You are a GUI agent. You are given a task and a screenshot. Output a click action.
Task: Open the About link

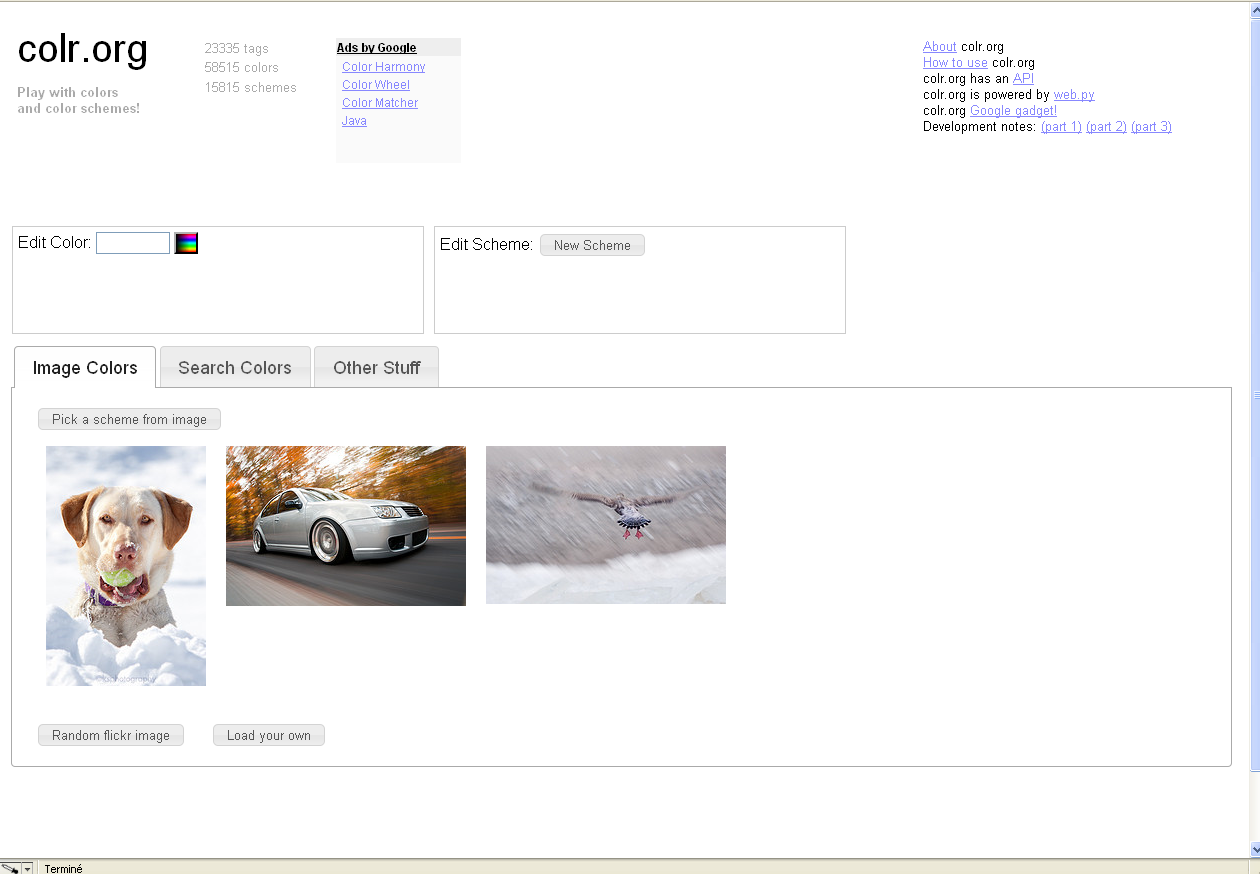[940, 46]
